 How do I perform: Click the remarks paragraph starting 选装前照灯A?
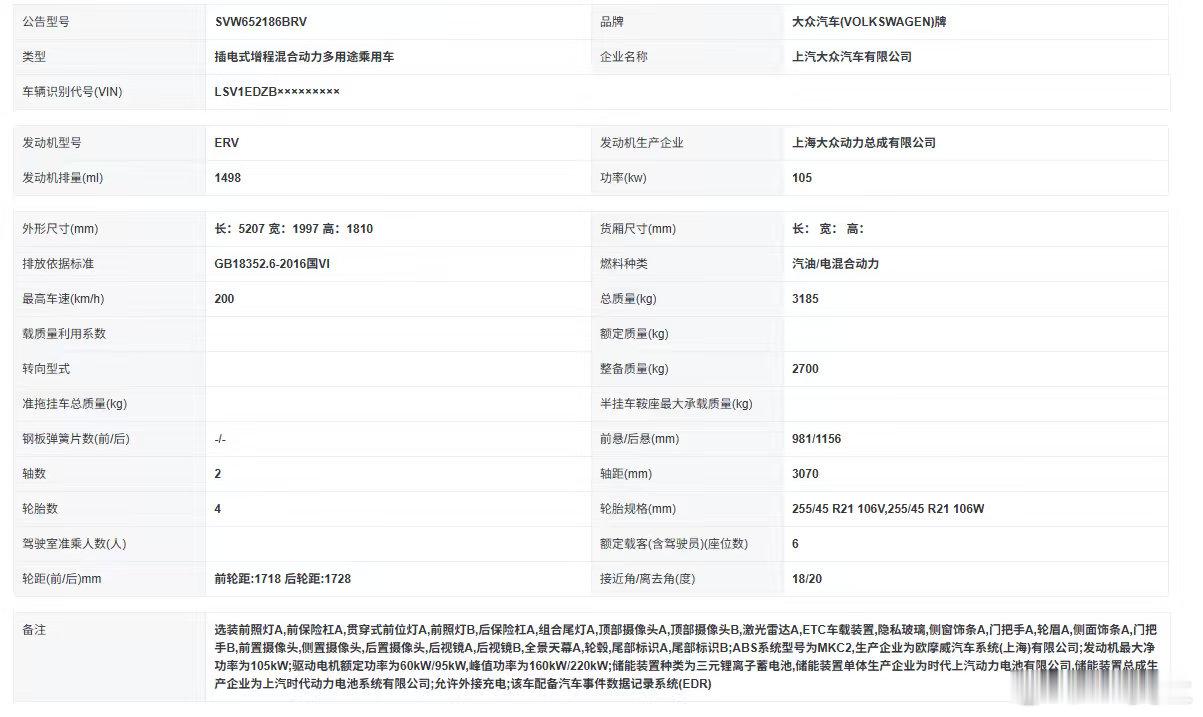pos(687,657)
